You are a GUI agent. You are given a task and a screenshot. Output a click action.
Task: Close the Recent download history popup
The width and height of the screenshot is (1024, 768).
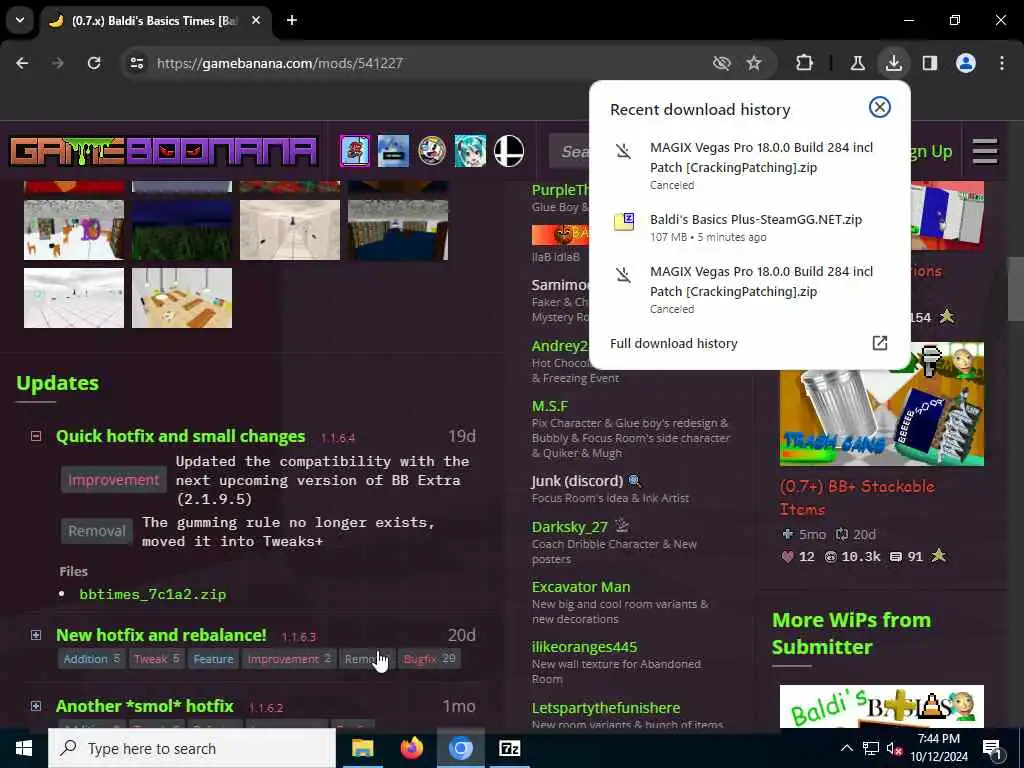[880, 107]
